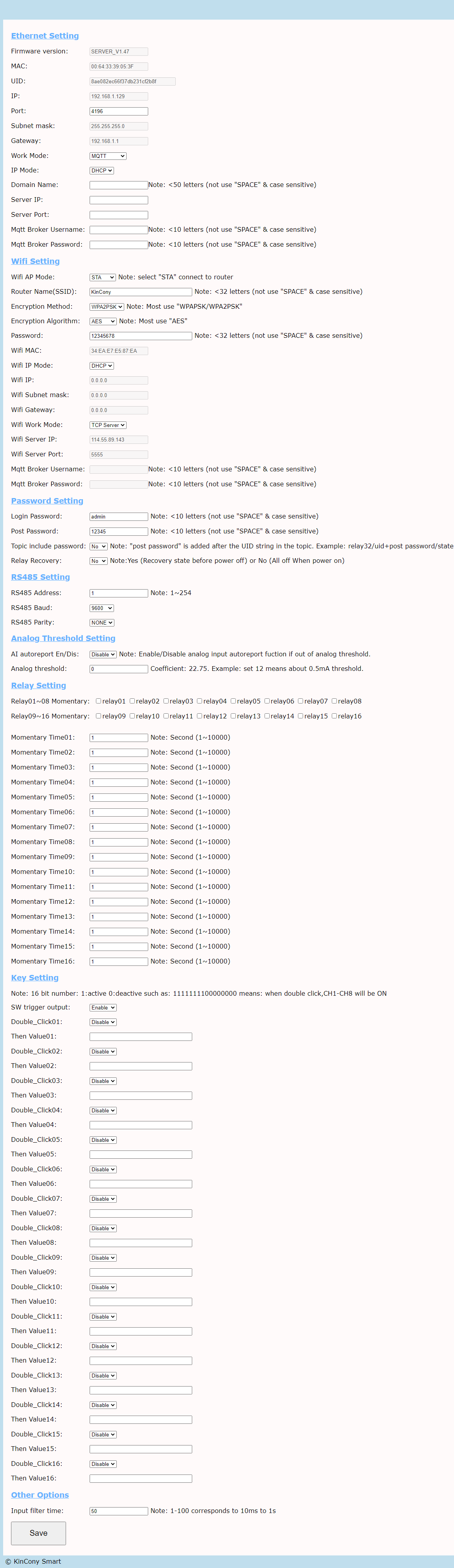
Task: Focus the Router Name(SSID) text field
Action: (141, 292)
